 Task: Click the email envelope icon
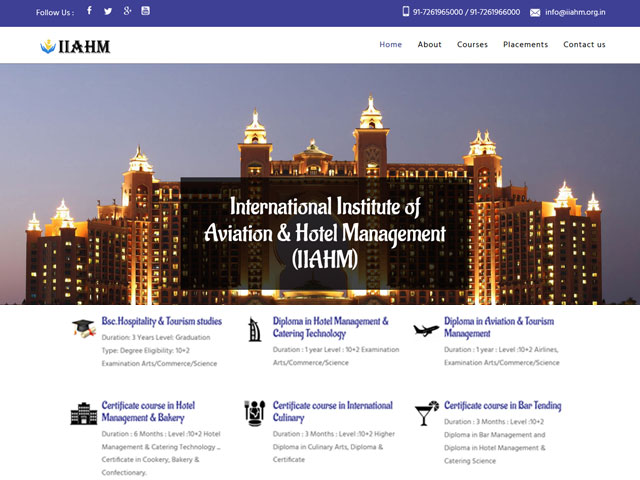click(x=535, y=13)
